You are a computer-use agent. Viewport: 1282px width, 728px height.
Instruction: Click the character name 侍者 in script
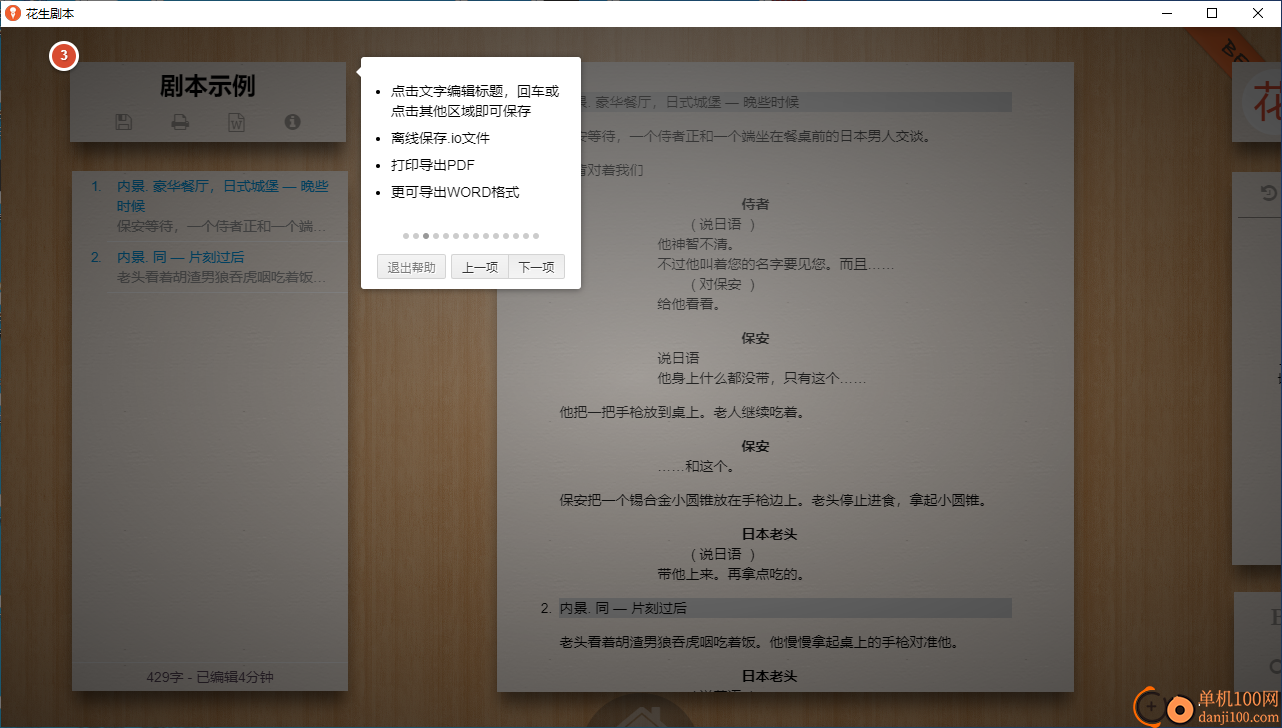point(755,204)
